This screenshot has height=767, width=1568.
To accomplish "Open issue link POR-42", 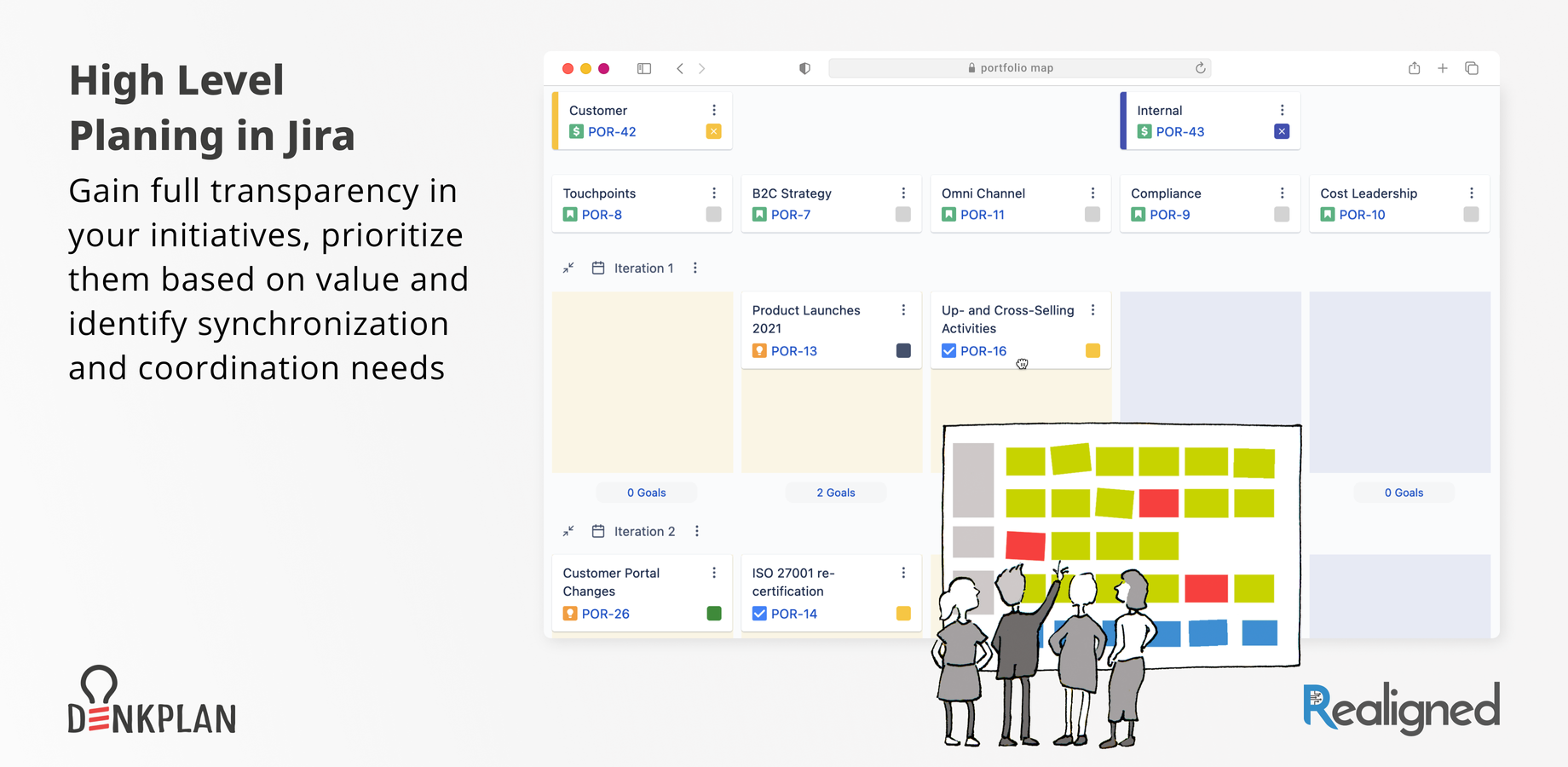I will click(x=612, y=131).
